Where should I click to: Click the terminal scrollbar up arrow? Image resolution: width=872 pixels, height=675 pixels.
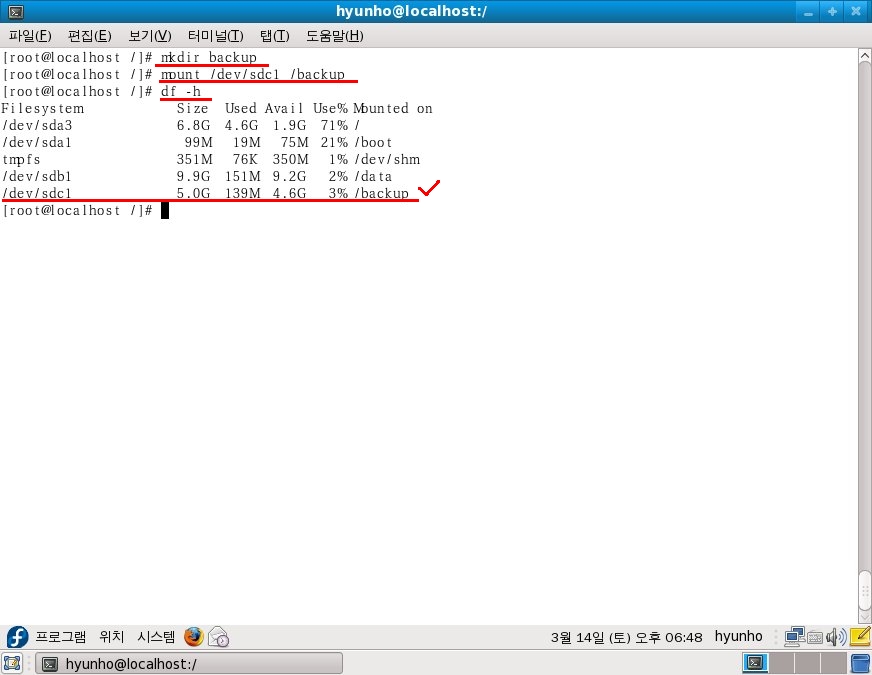(865, 56)
